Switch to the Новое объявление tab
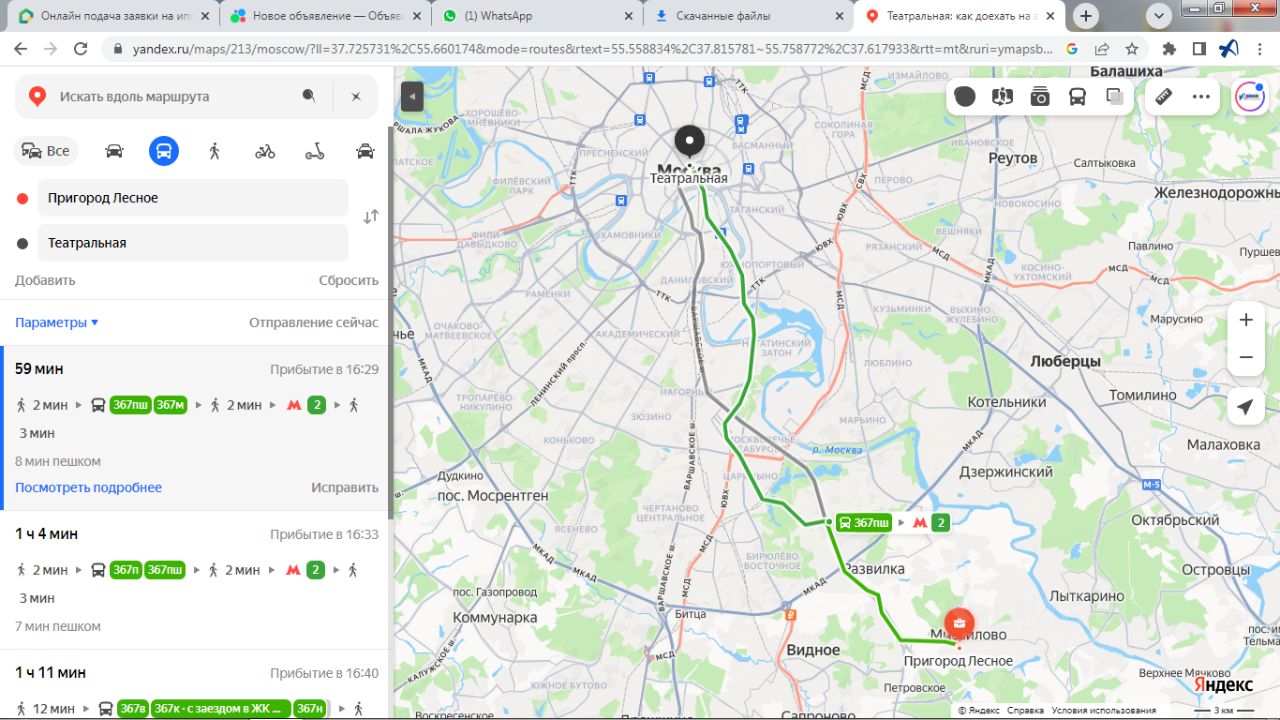This screenshot has height=720, width=1280. click(x=324, y=16)
